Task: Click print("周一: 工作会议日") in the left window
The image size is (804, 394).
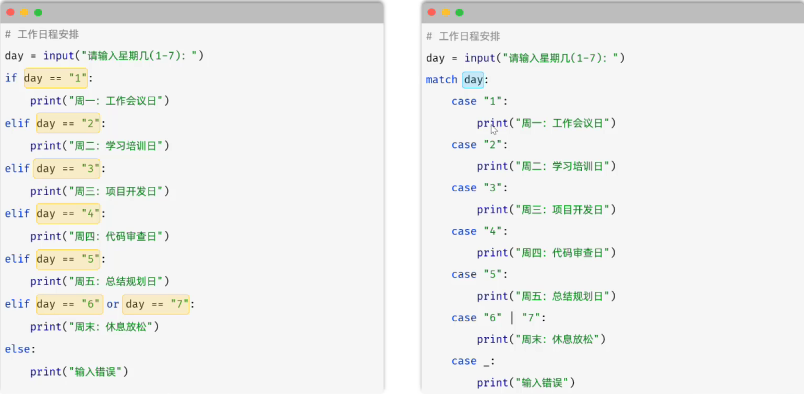Action: [x=99, y=101]
